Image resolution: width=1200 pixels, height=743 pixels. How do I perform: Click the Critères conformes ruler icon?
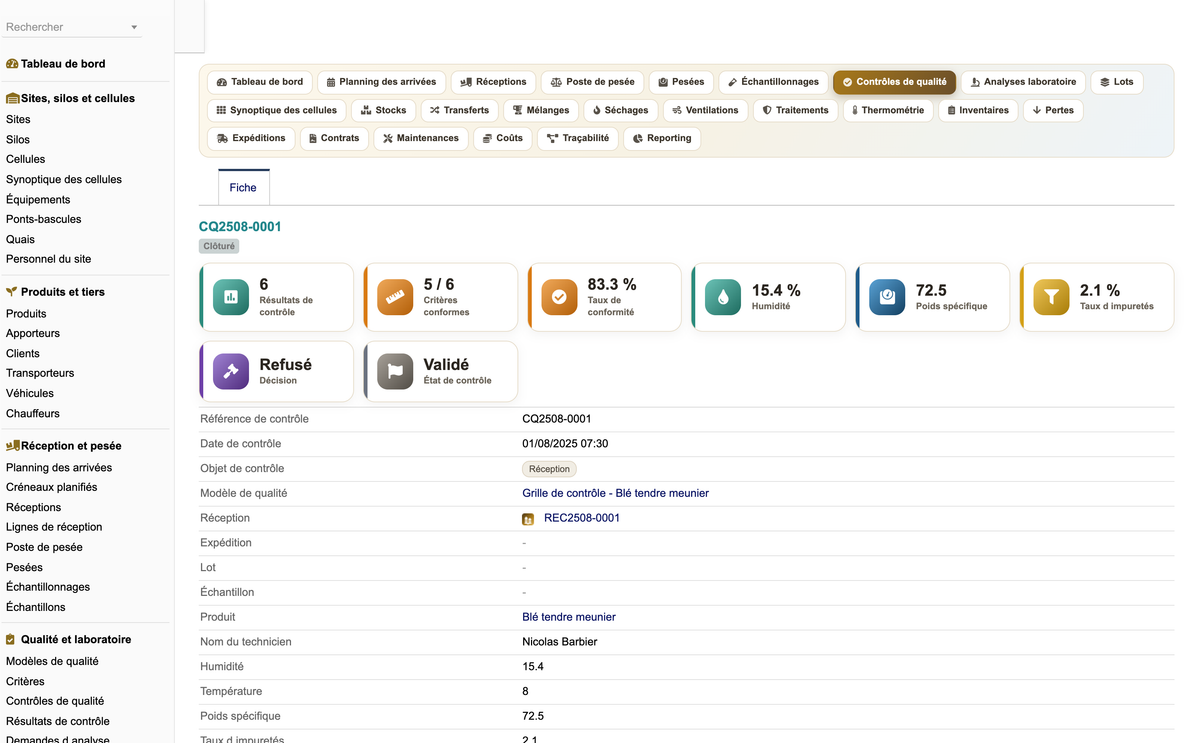(x=395, y=297)
